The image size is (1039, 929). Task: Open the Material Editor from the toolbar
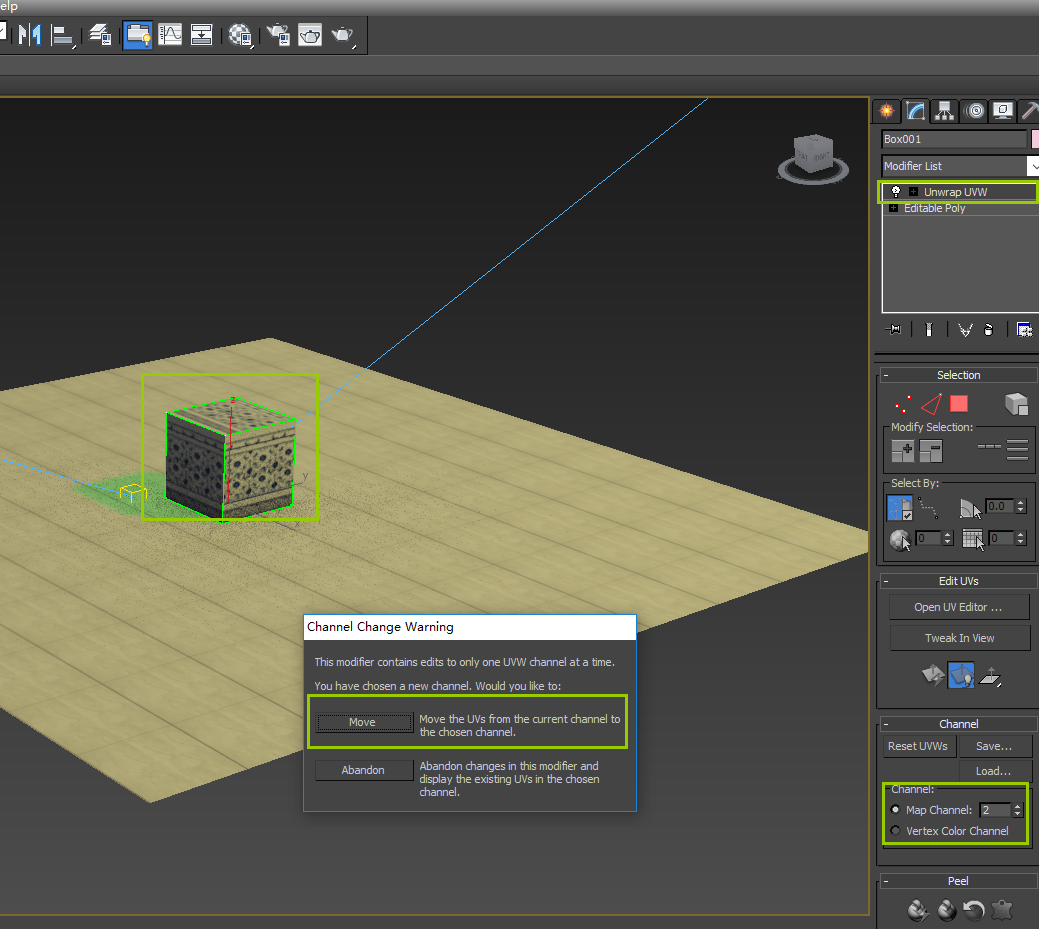pos(239,35)
